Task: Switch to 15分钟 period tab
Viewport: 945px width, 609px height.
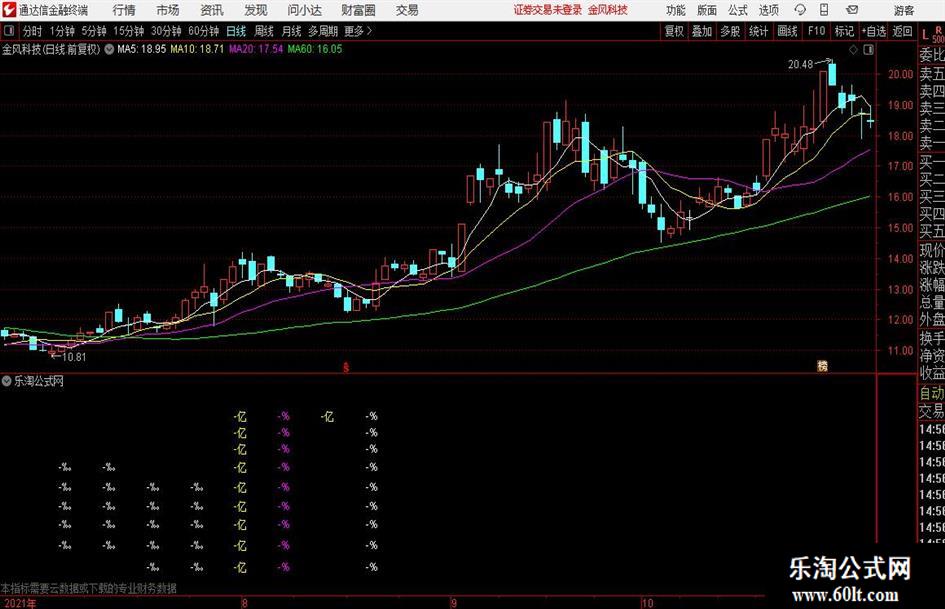Action: tap(129, 31)
